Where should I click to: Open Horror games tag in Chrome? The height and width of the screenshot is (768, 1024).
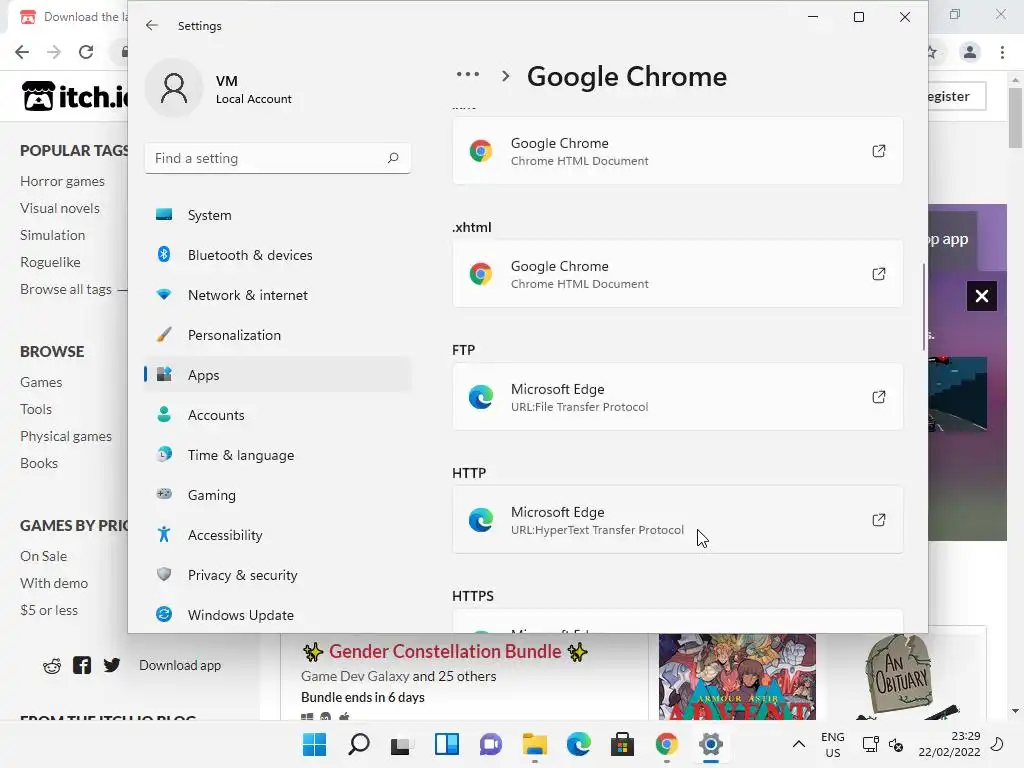click(62, 181)
